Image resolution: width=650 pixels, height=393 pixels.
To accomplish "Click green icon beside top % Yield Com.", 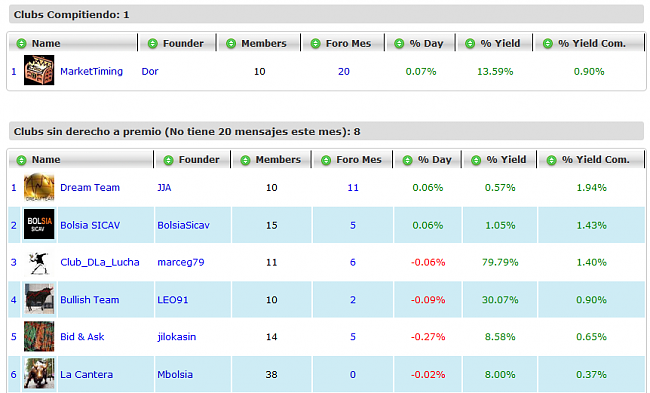I will pyautogui.click(x=548, y=44).
